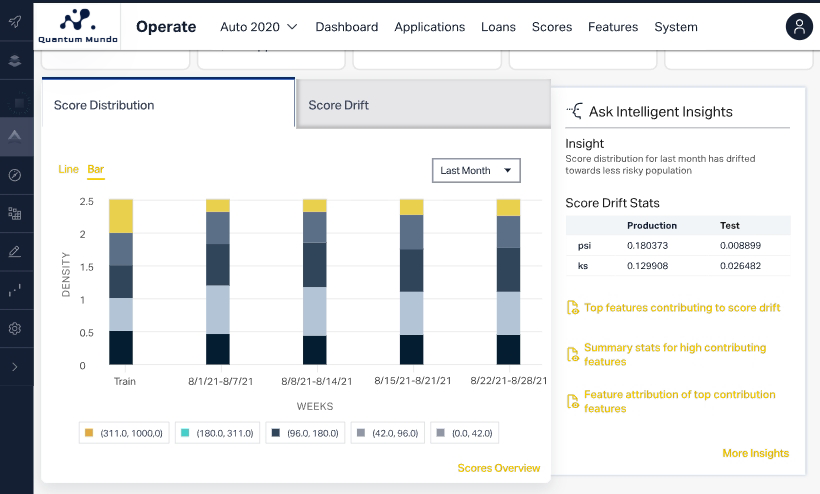Click the rocket icon in sidebar
Image resolution: width=820 pixels, height=494 pixels.
pyautogui.click(x=15, y=21)
